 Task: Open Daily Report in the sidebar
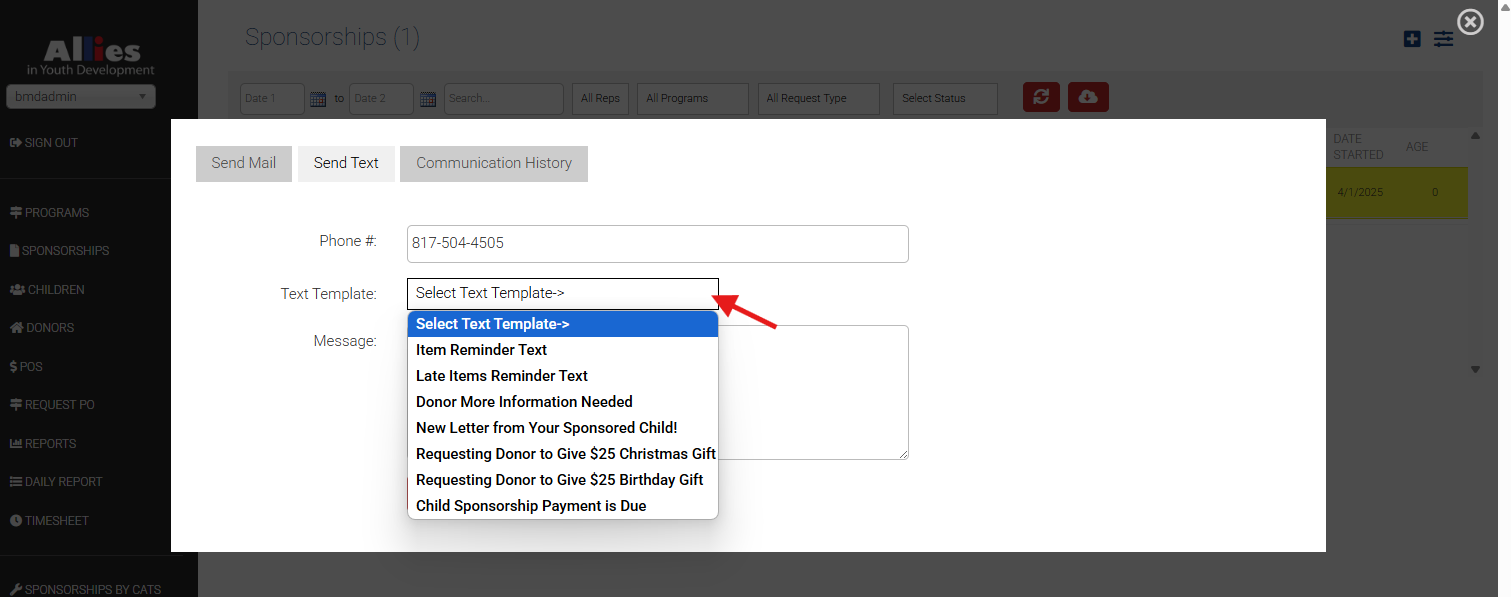(x=56, y=482)
